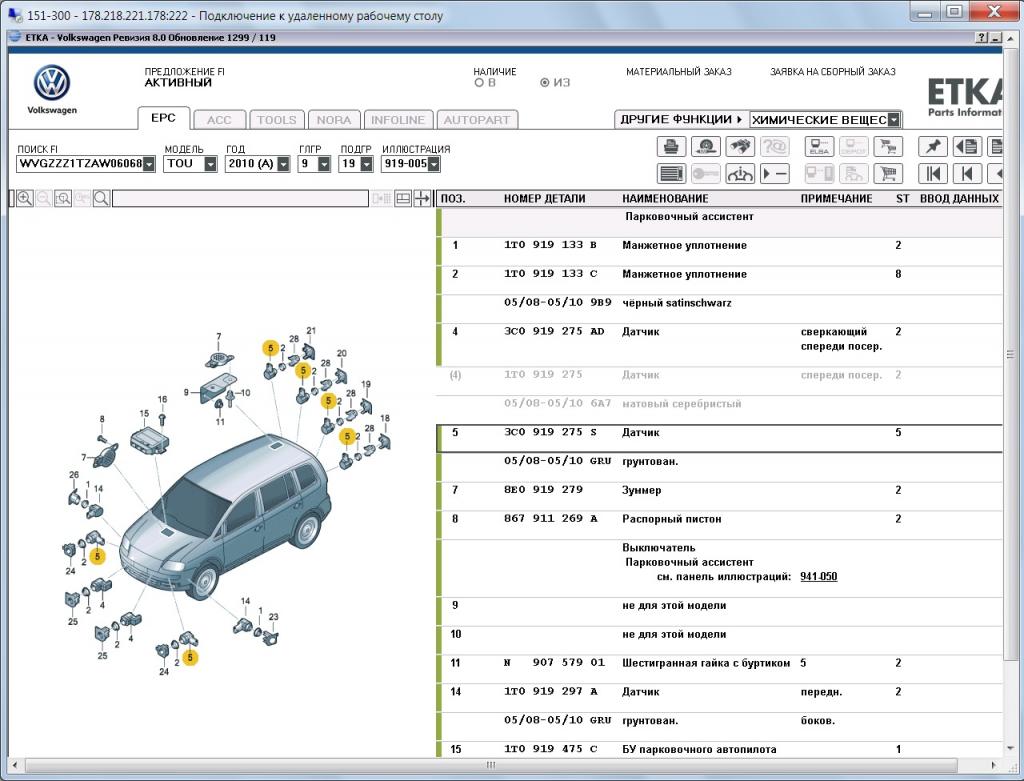Select row 8E0 919 279 Зуммер
Image resolution: width=1024 pixels, height=781 pixels.
pos(720,496)
